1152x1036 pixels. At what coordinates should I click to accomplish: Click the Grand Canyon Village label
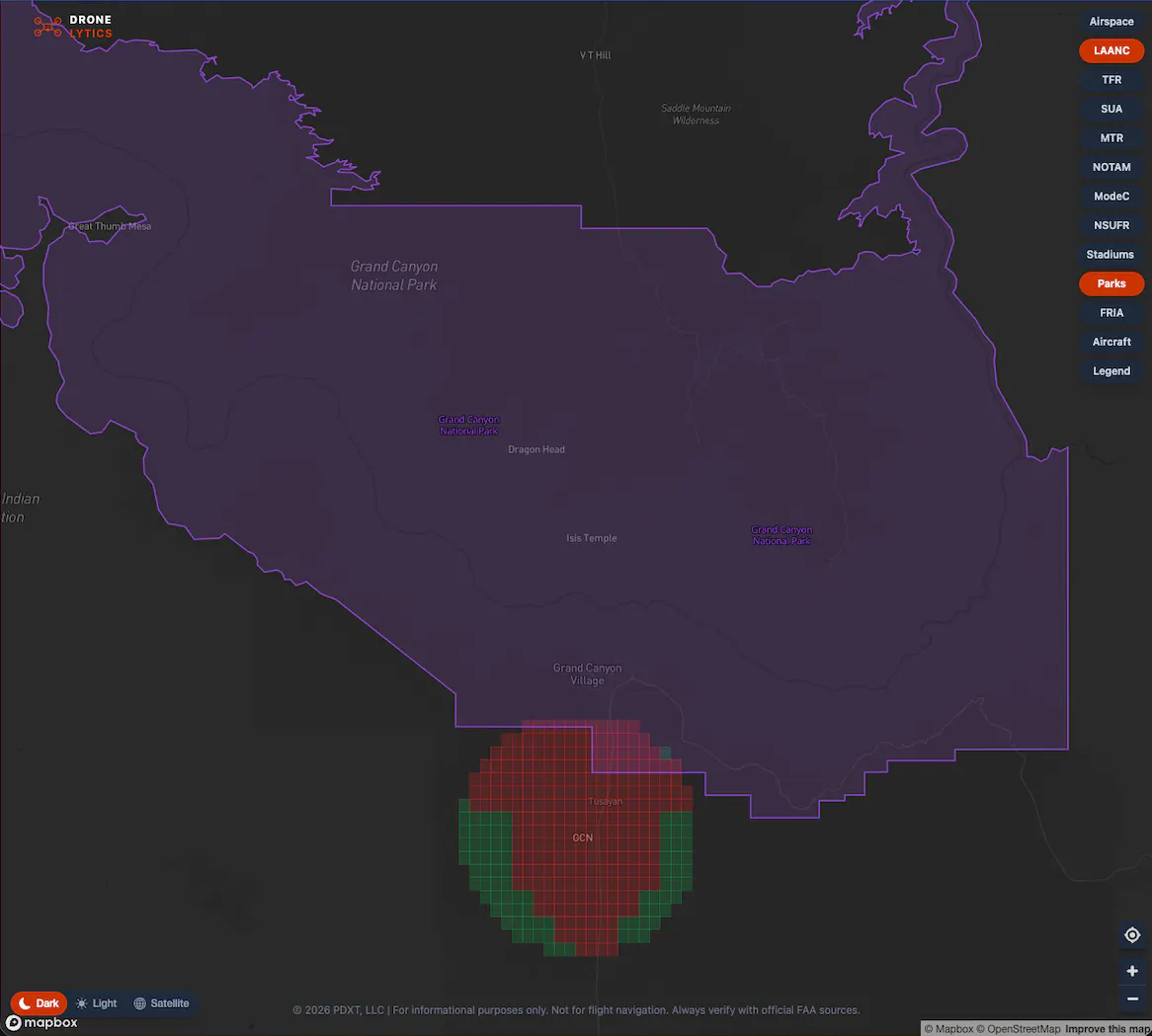pyautogui.click(x=587, y=674)
